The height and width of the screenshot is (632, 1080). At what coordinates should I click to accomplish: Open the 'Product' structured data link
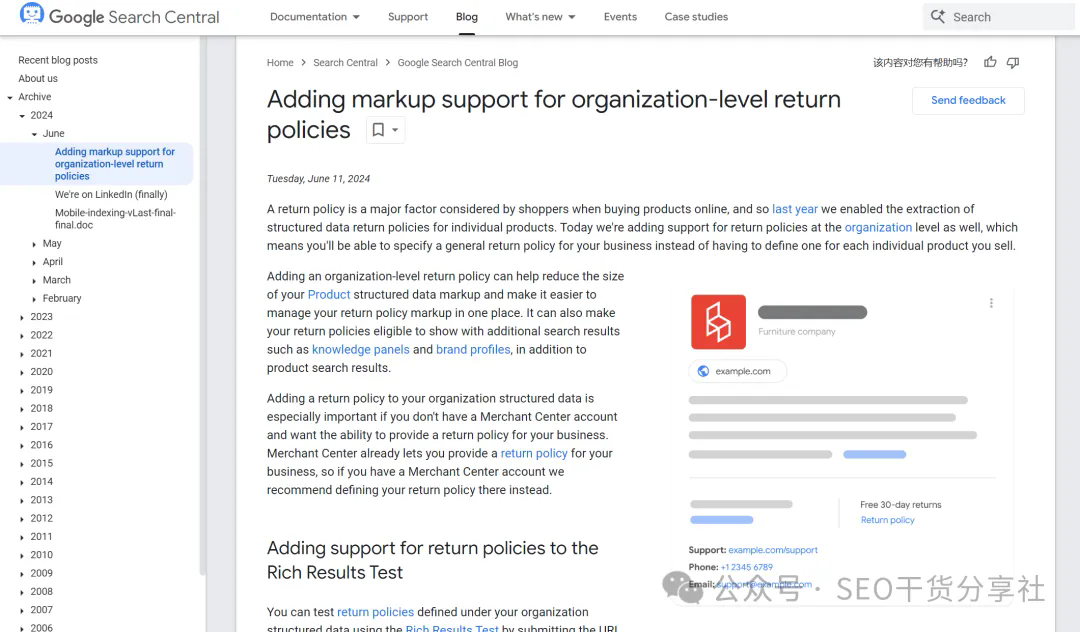coord(329,295)
